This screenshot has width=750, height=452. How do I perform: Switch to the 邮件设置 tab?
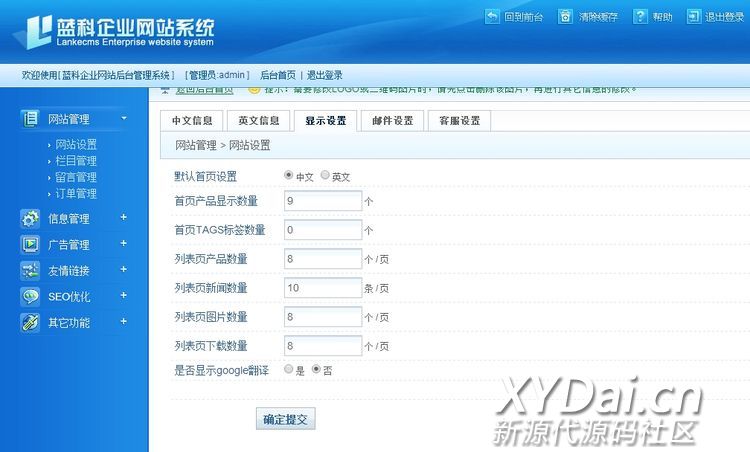(393, 121)
